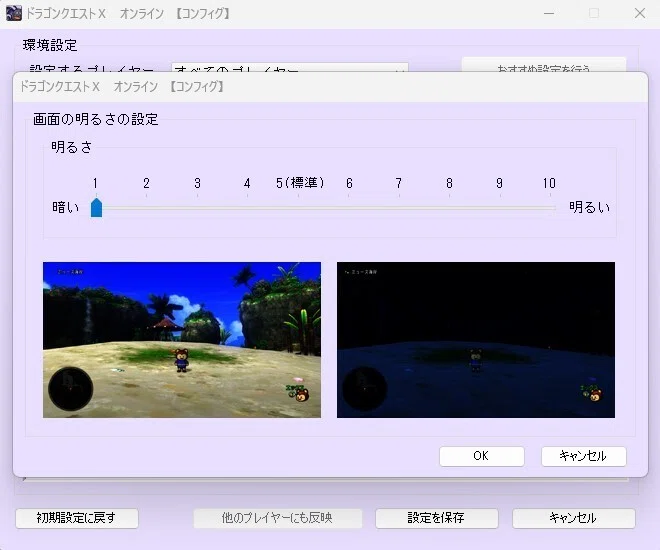Click 初期設定に戻す button
Viewport: 660px width, 550px height.
(x=77, y=518)
